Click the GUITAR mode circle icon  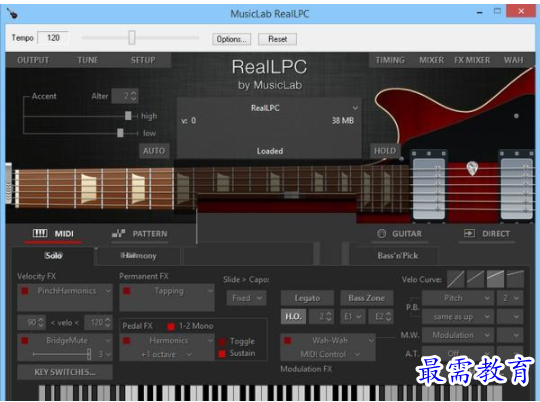(382, 234)
